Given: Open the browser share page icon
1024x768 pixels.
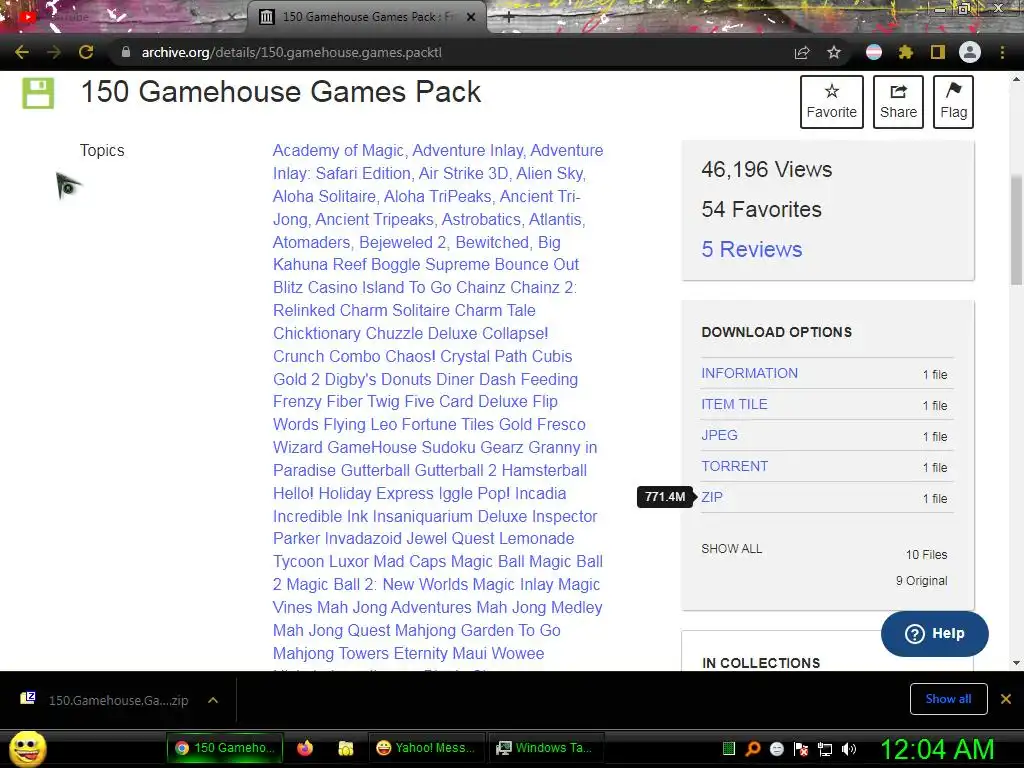Looking at the screenshot, I should coord(802,52).
